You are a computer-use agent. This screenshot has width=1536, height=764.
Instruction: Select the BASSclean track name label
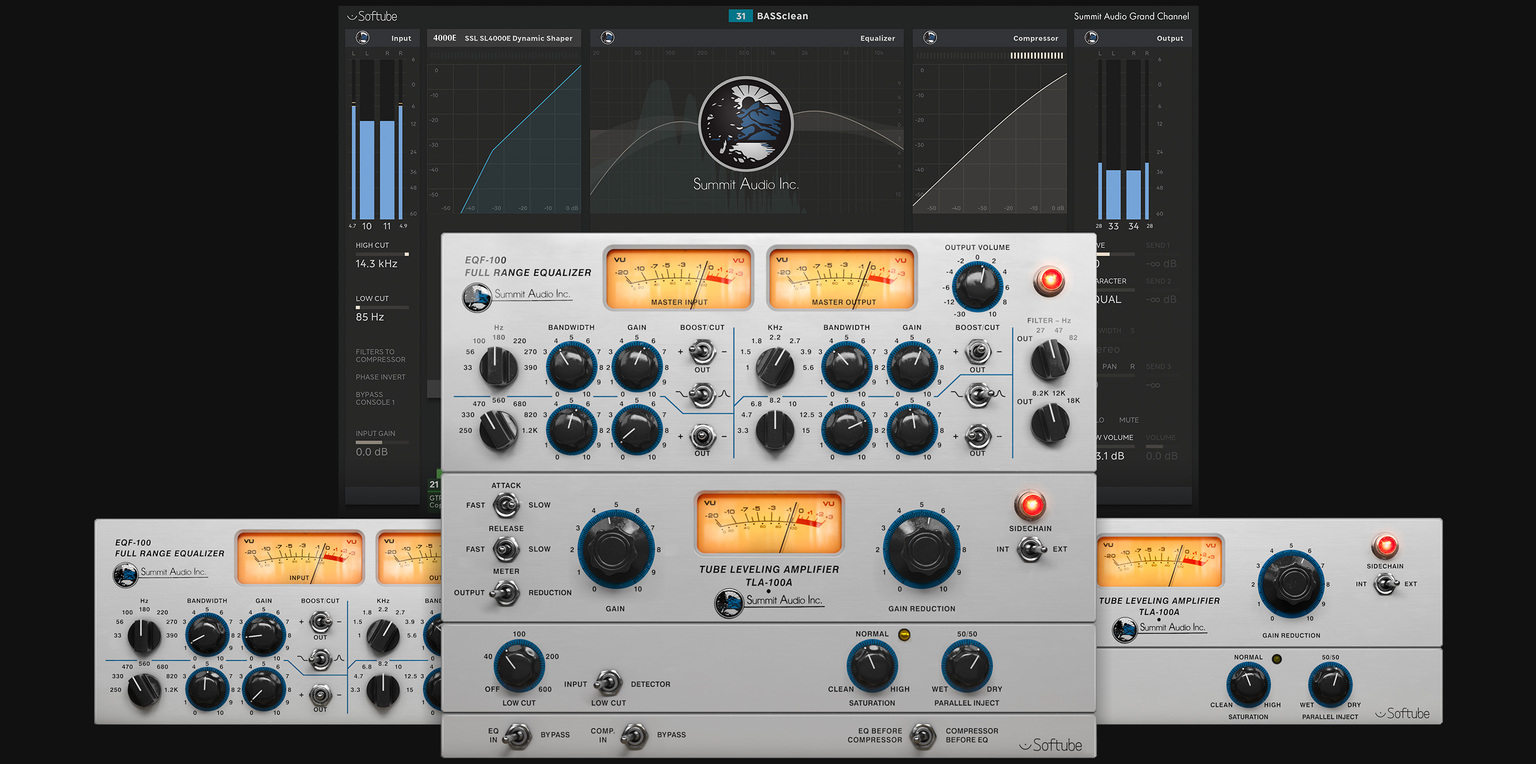pyautogui.click(x=783, y=16)
